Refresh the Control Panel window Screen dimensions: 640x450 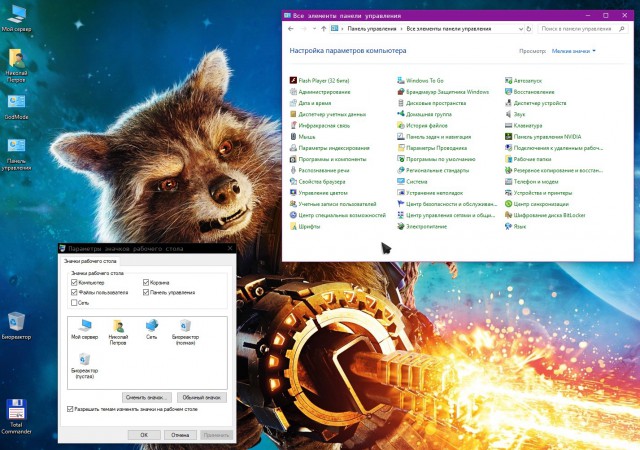tap(529, 29)
